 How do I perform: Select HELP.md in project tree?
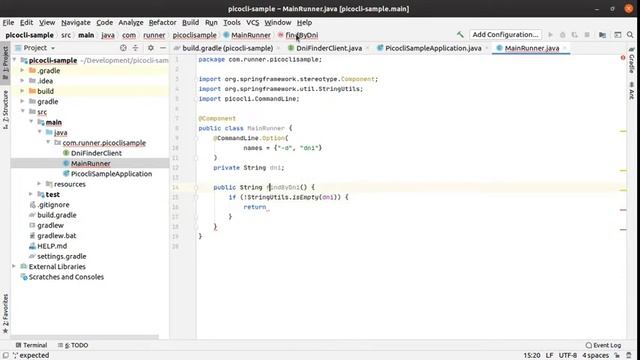(x=52, y=246)
